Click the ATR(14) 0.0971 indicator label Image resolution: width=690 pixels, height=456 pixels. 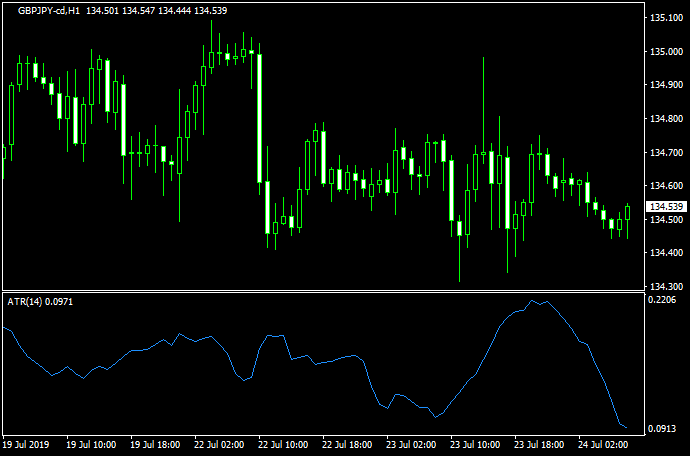pyautogui.click(x=40, y=301)
